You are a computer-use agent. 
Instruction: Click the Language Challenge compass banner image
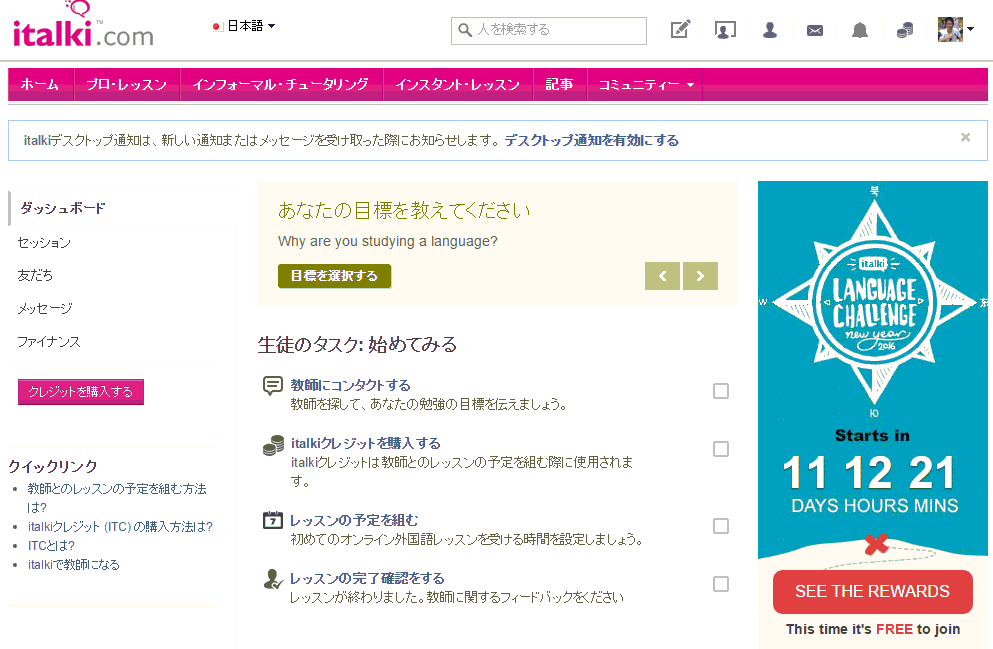[875, 304]
